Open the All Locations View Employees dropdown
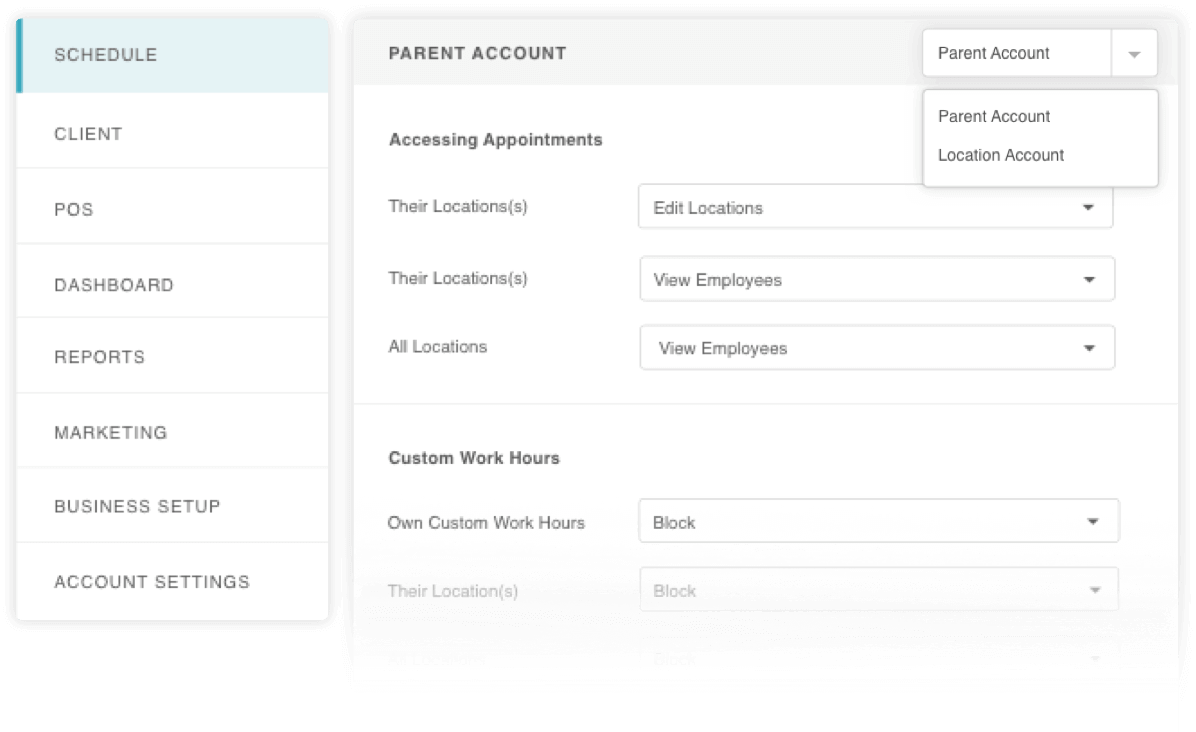Screen dimensions: 1196x732 point(877,348)
